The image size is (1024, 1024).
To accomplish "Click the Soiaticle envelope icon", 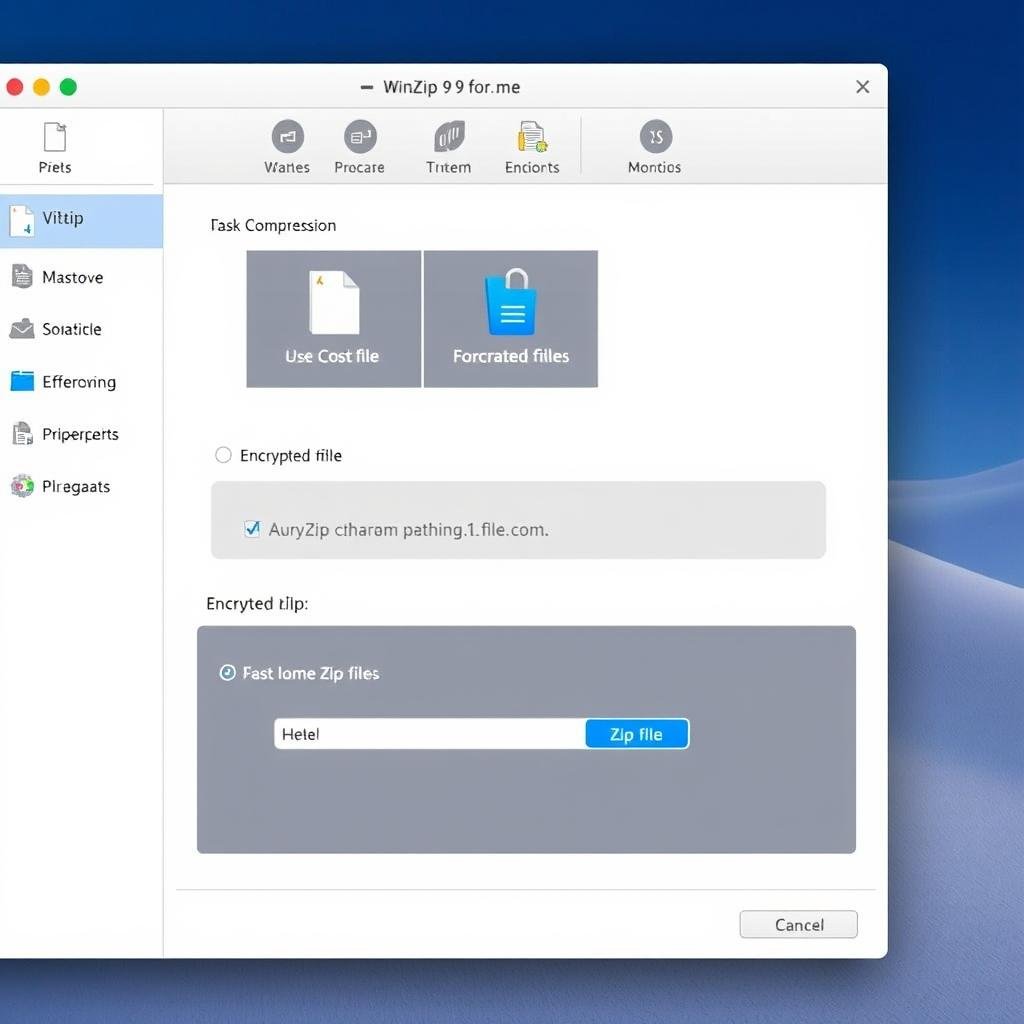I will (x=22, y=328).
